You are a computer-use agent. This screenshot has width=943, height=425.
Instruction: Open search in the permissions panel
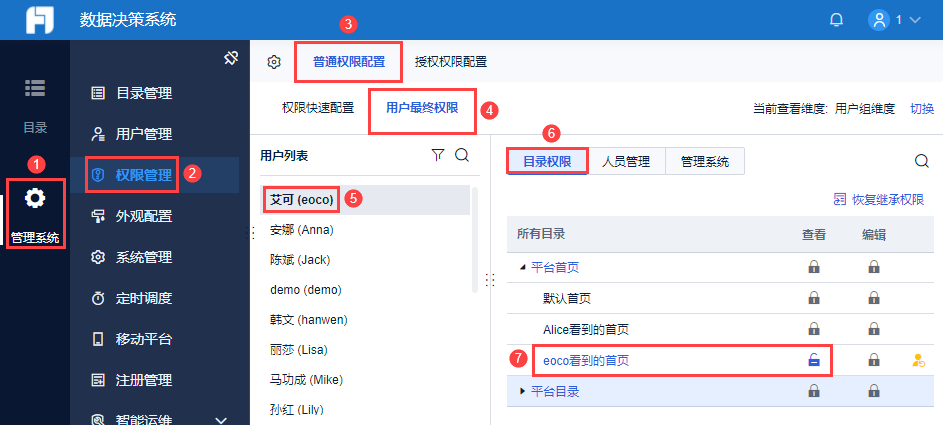pyautogui.click(x=921, y=161)
